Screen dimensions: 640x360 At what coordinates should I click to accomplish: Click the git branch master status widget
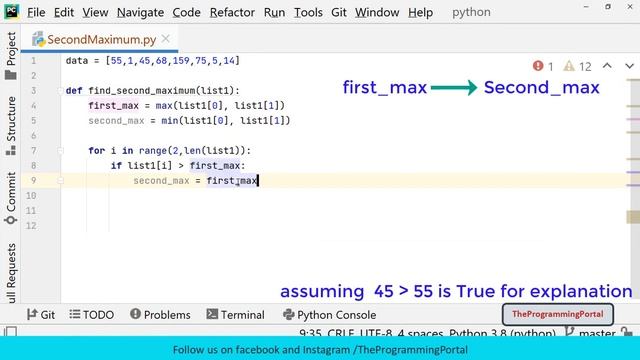[x=591, y=332]
